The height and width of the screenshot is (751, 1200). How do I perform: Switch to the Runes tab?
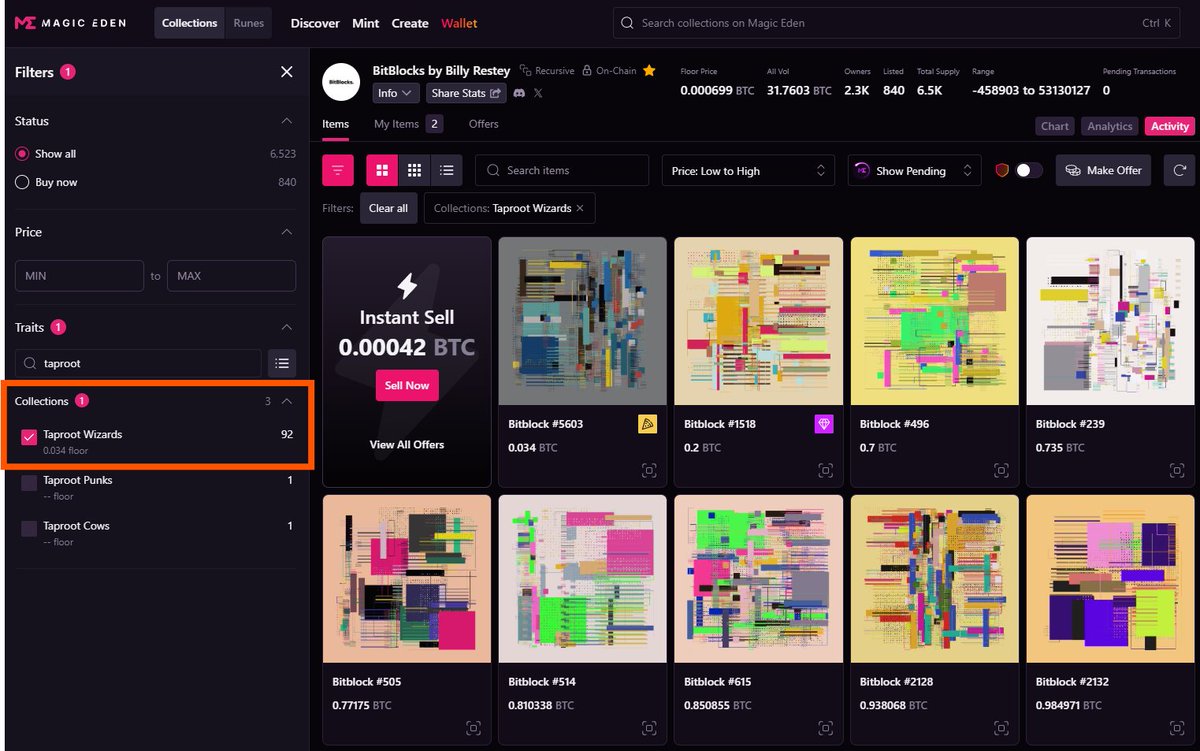click(x=249, y=23)
